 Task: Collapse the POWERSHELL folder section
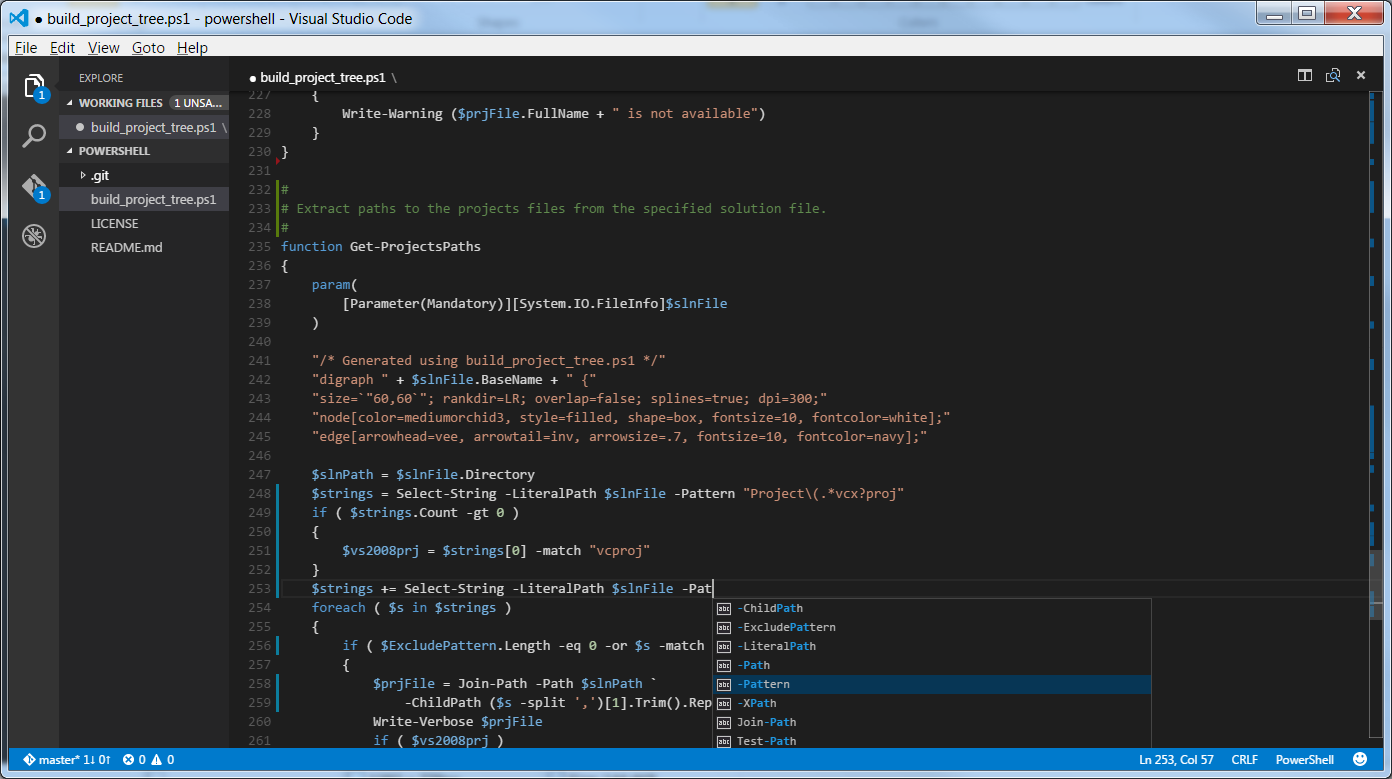pyautogui.click(x=70, y=151)
